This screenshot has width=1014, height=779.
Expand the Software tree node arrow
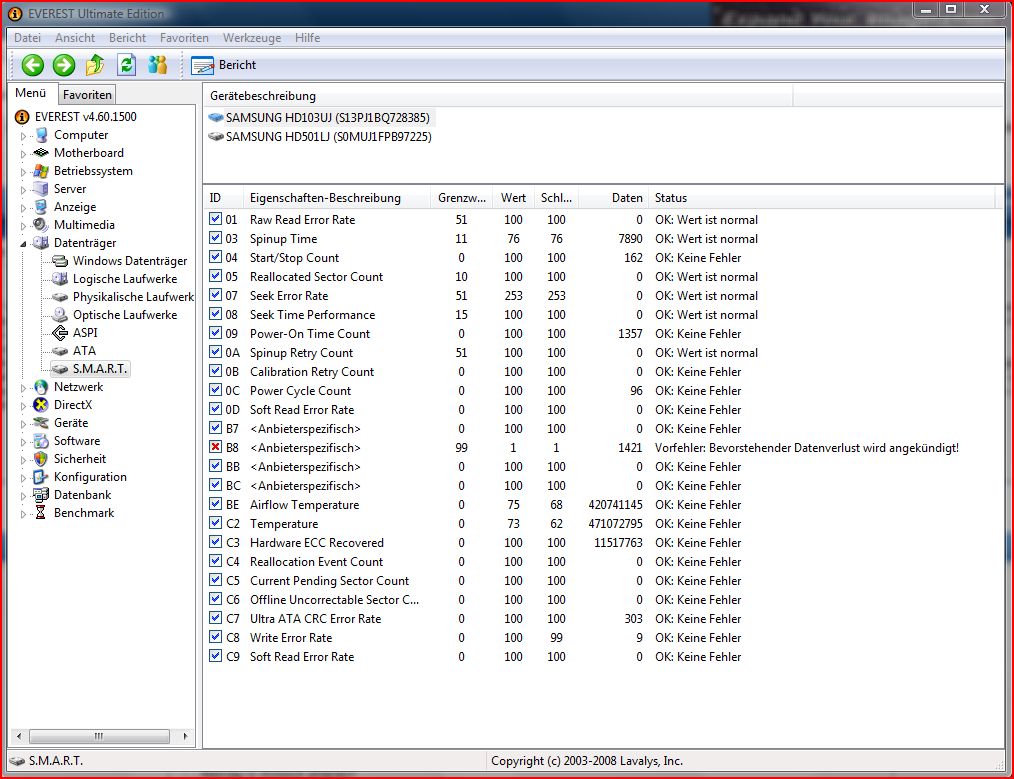[x=23, y=442]
